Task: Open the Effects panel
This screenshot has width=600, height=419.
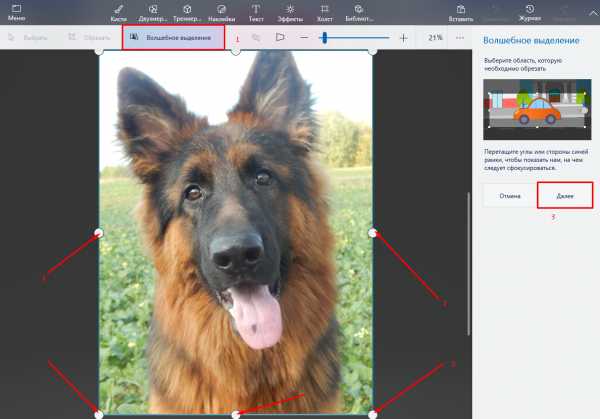Action: click(290, 11)
